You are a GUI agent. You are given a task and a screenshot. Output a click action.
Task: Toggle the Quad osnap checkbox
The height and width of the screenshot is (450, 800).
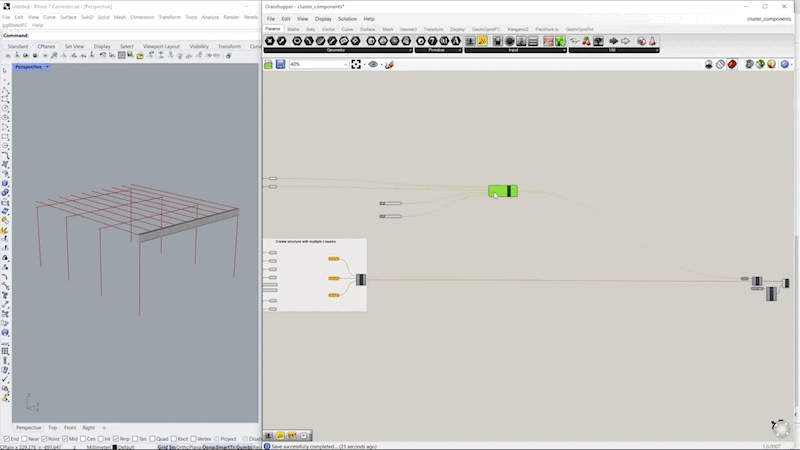pyautogui.click(x=152, y=439)
